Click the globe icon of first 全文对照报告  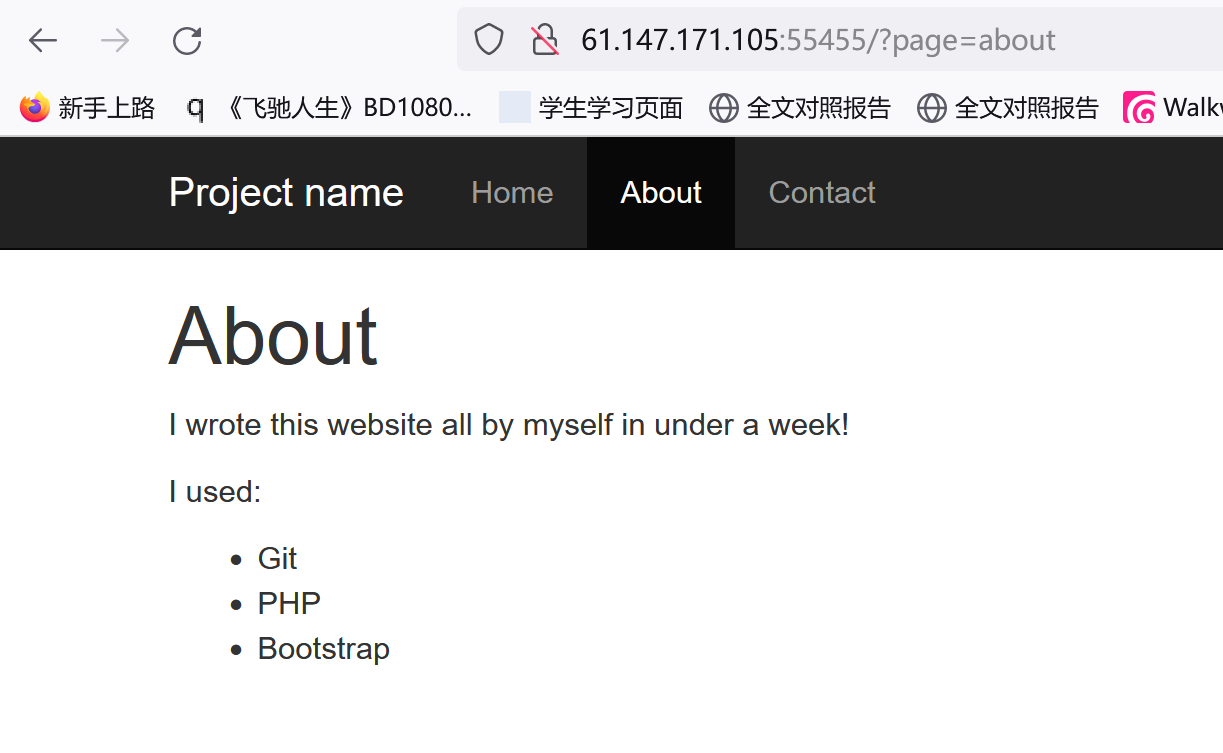[723, 107]
